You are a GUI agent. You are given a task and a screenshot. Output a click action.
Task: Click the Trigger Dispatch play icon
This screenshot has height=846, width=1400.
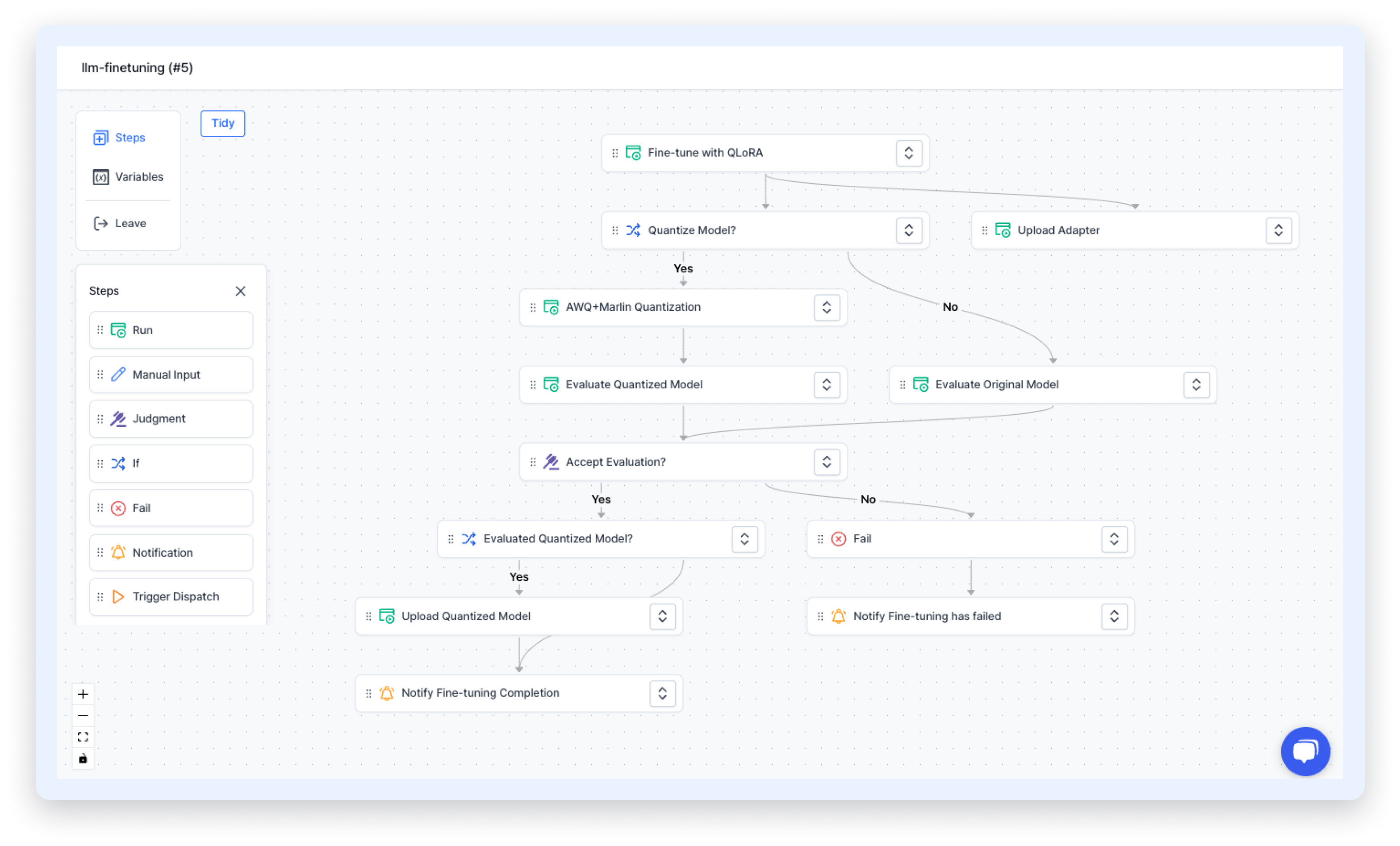pyautogui.click(x=118, y=596)
